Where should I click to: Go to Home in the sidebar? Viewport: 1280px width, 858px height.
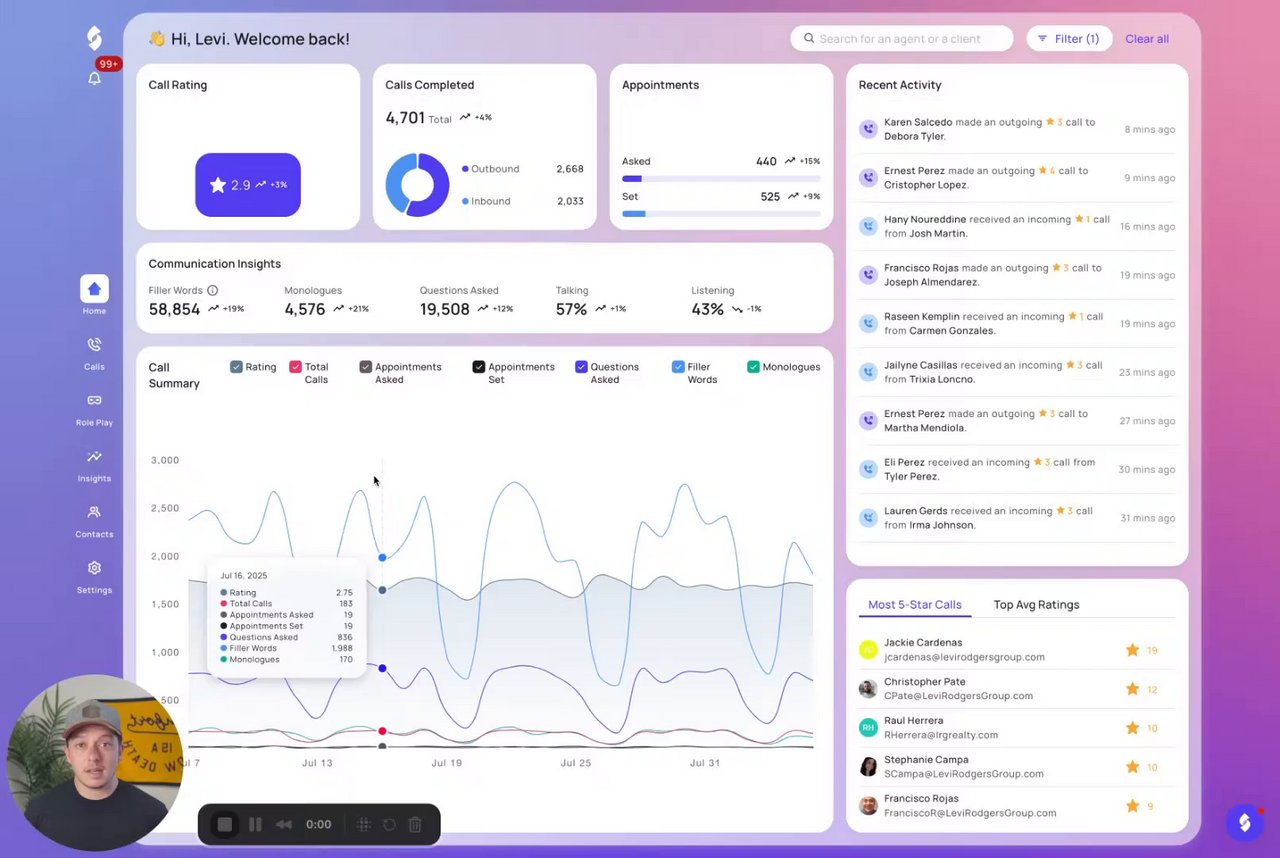pyautogui.click(x=94, y=289)
